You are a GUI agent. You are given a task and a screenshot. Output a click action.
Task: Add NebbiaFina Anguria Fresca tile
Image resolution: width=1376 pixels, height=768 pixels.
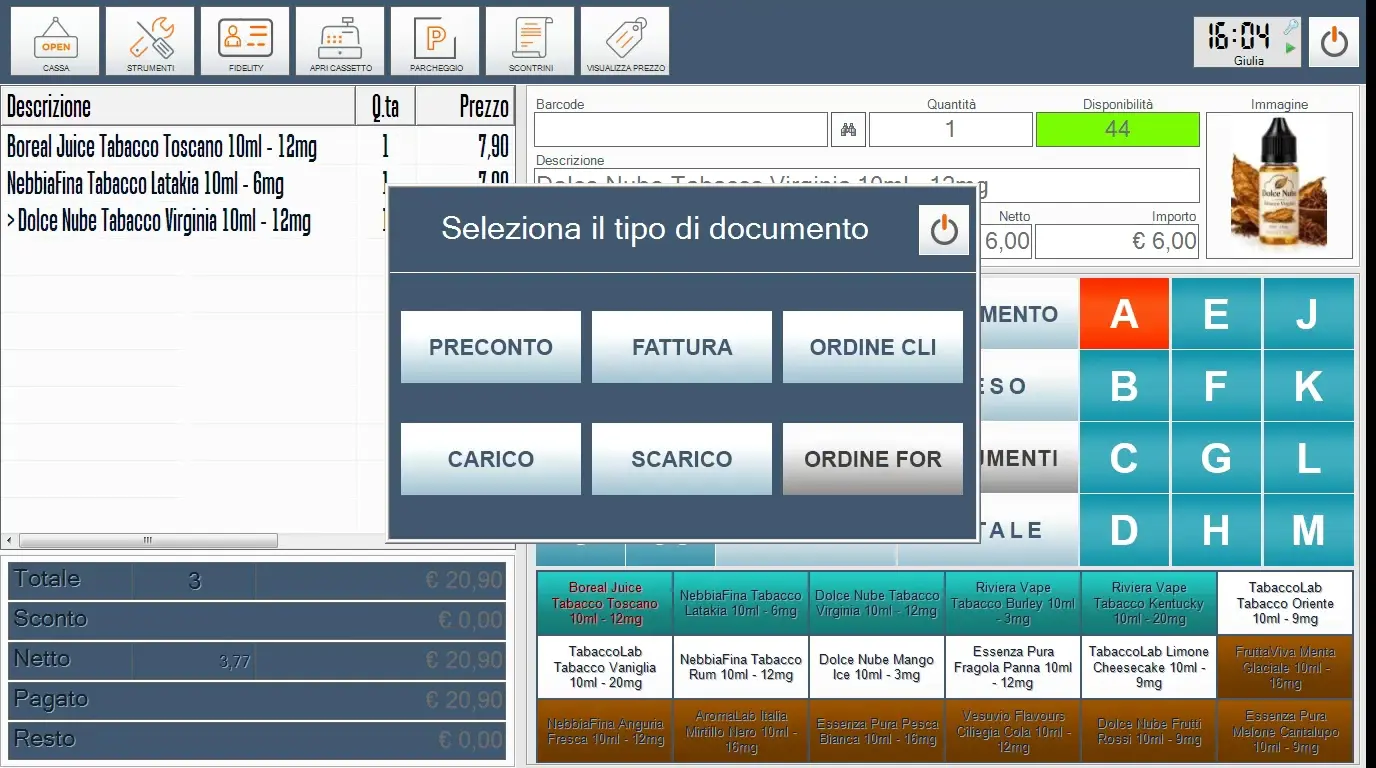pyautogui.click(x=605, y=731)
